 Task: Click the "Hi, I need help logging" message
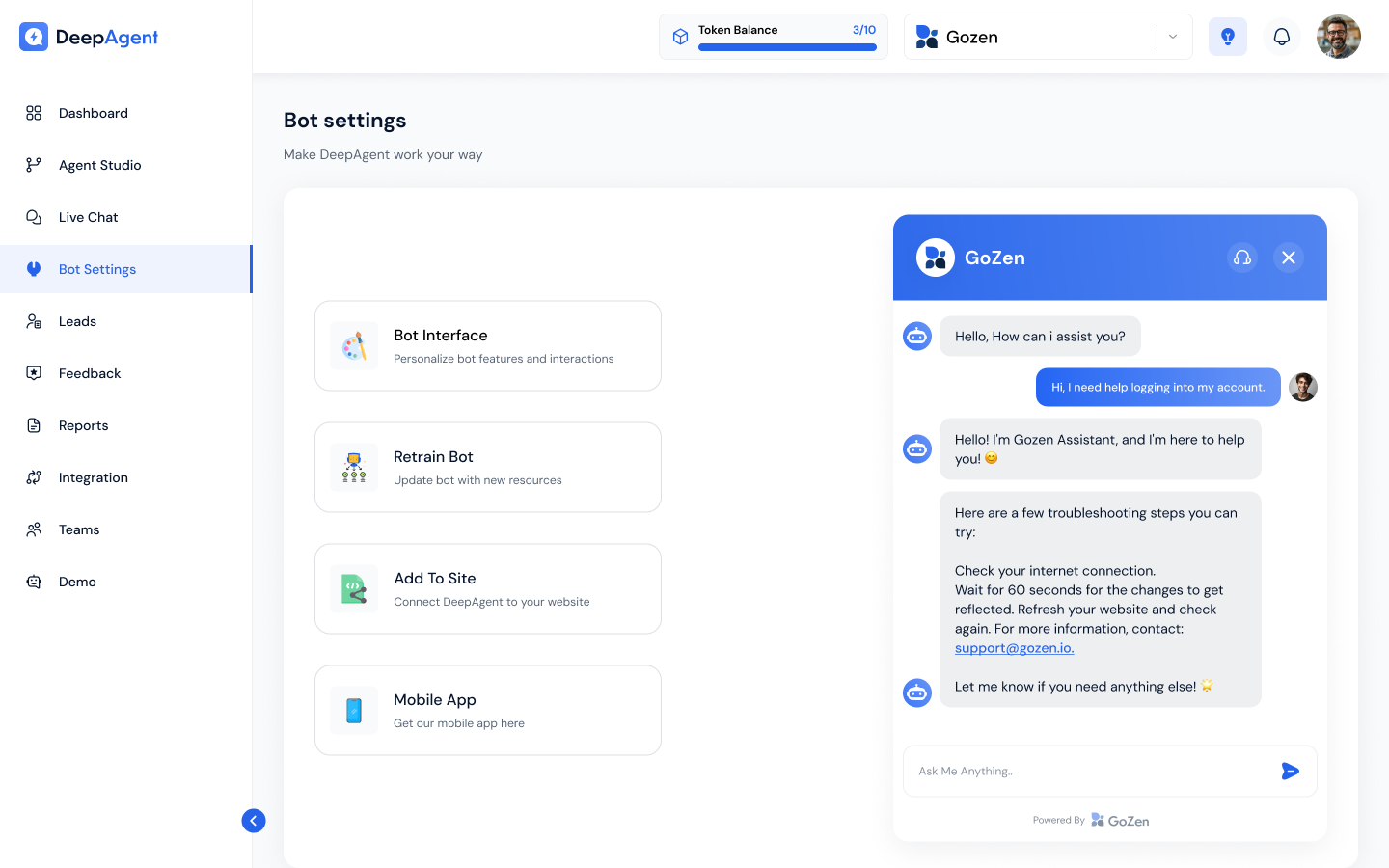pyautogui.click(x=1158, y=388)
